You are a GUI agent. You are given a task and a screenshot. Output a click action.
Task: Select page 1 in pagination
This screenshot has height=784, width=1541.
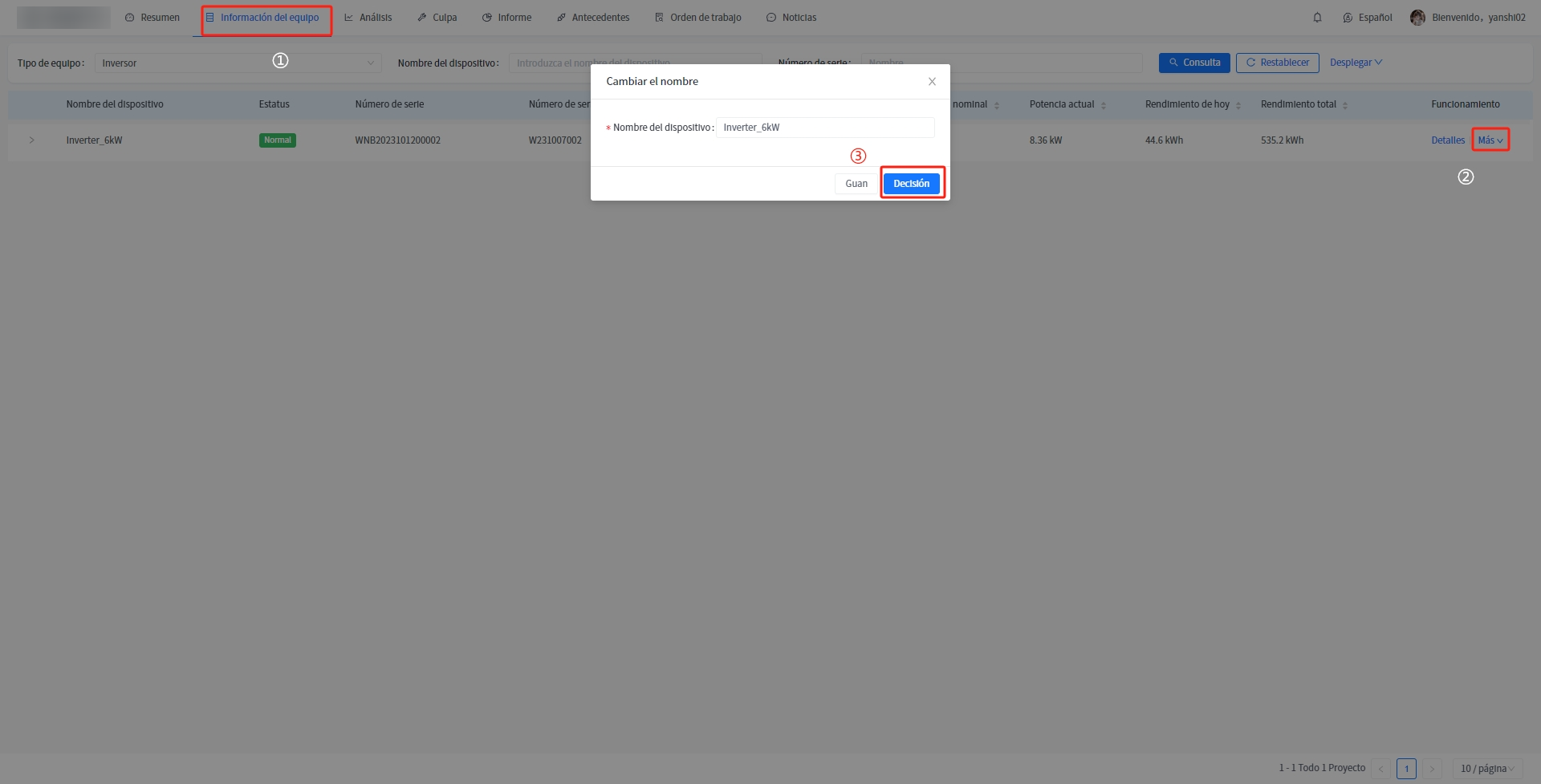click(x=1406, y=769)
